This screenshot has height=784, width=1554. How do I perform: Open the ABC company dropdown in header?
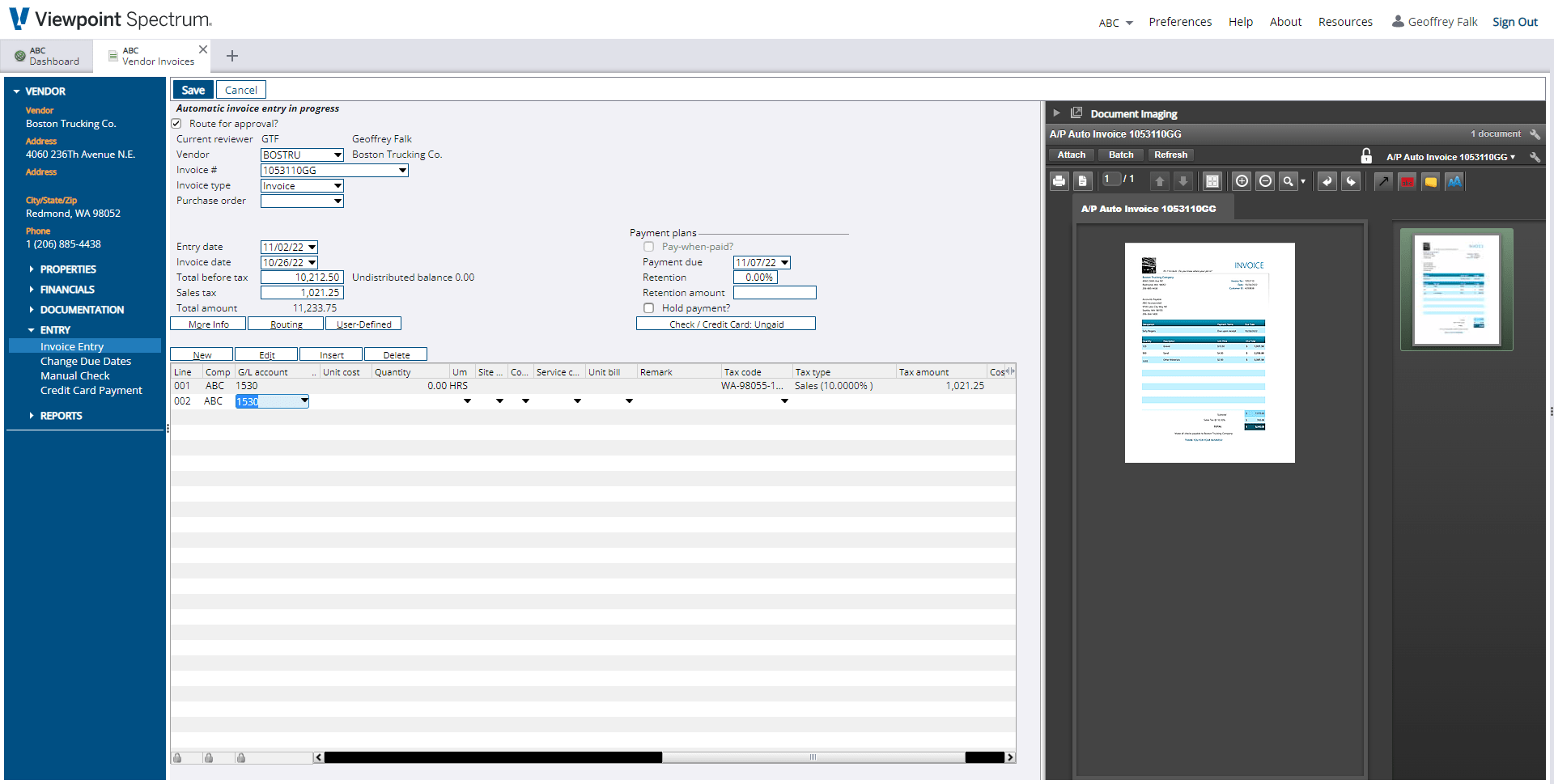tap(1115, 23)
